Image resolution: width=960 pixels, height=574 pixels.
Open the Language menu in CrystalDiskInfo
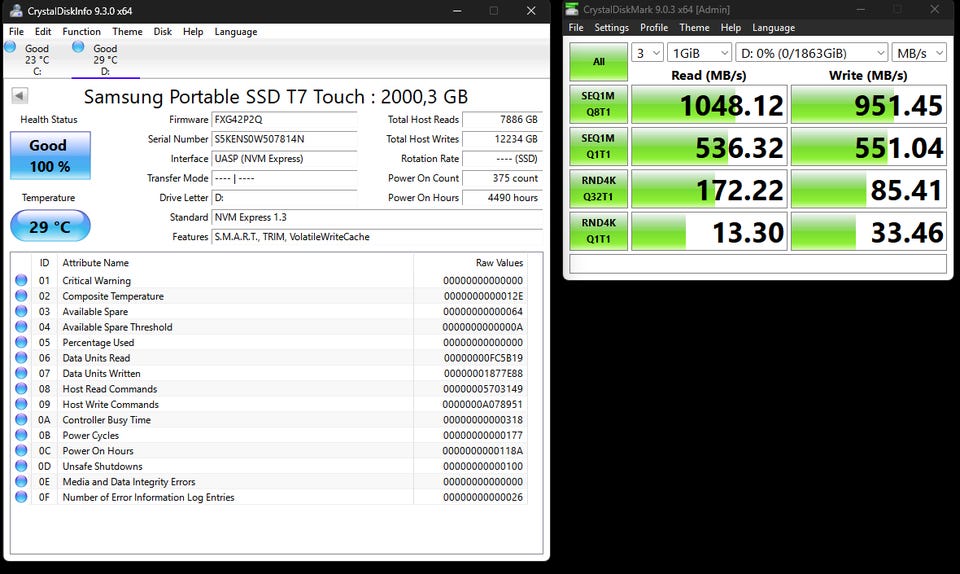[x=236, y=32]
